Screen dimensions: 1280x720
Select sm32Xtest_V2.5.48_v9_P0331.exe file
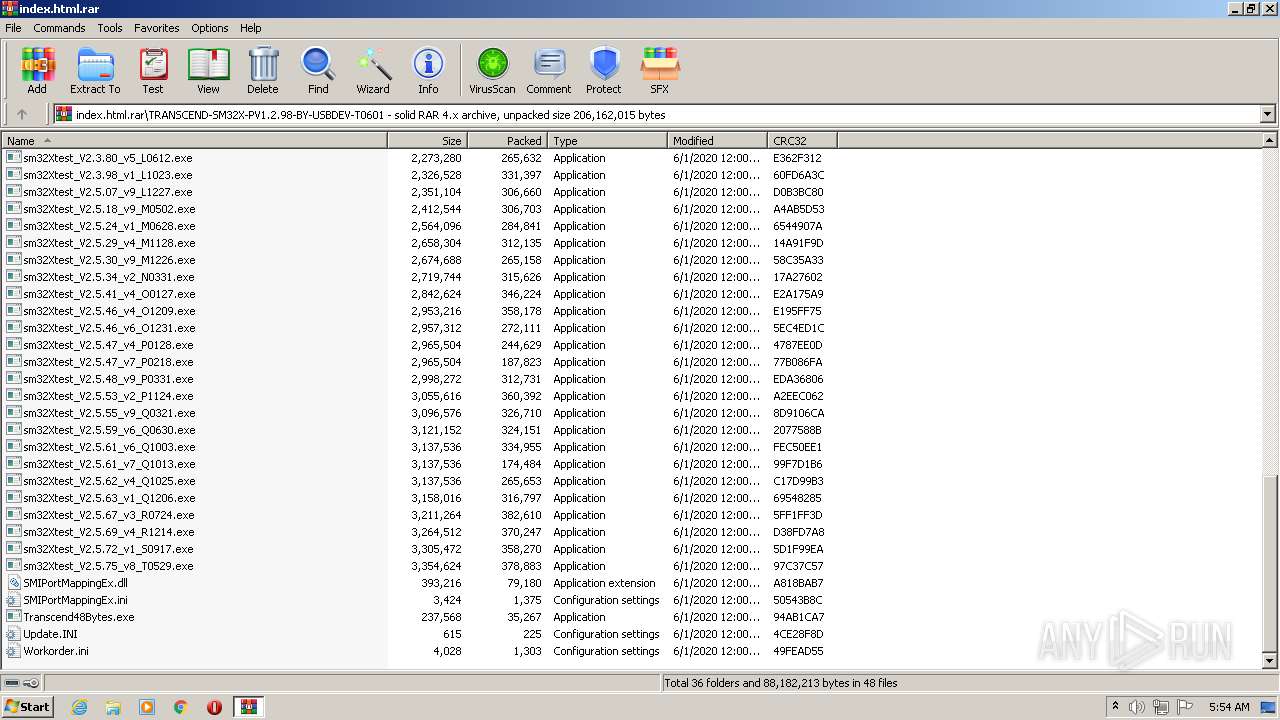[x=108, y=379]
